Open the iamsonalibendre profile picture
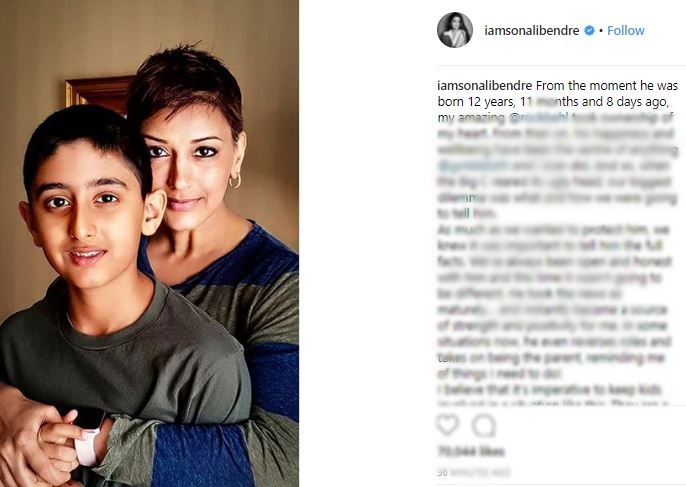 click(455, 30)
